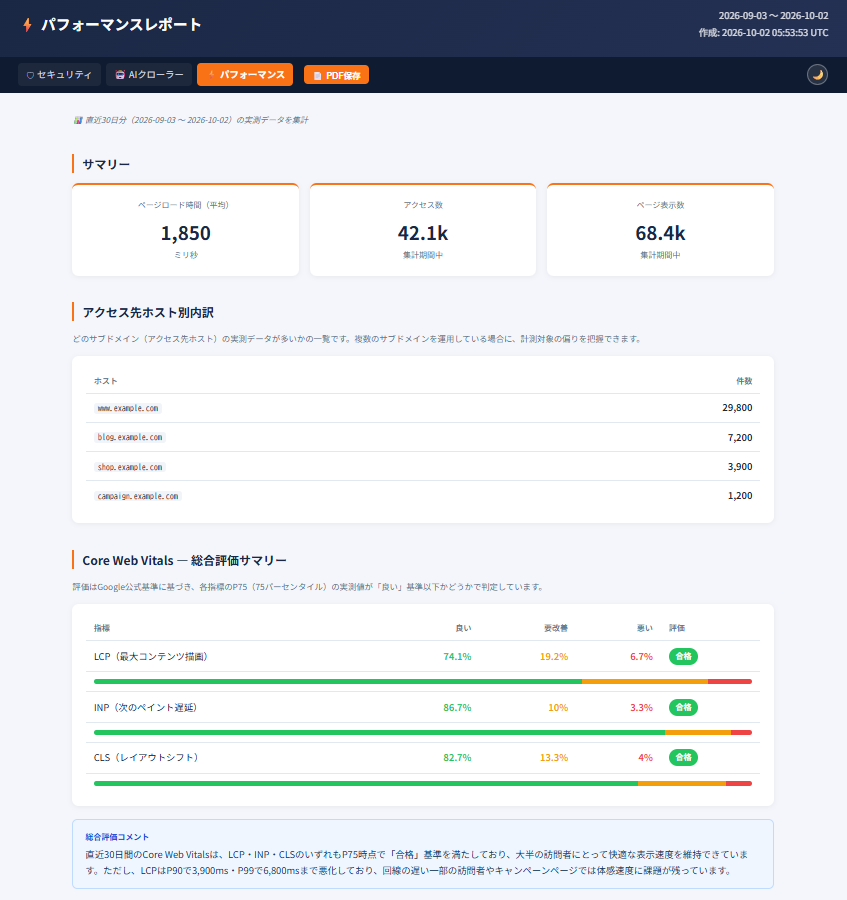Viewport: 847px width, 900px height.
Task: Click the CLS needs-improvement value 13.3%
Action: pyautogui.click(x=554, y=758)
